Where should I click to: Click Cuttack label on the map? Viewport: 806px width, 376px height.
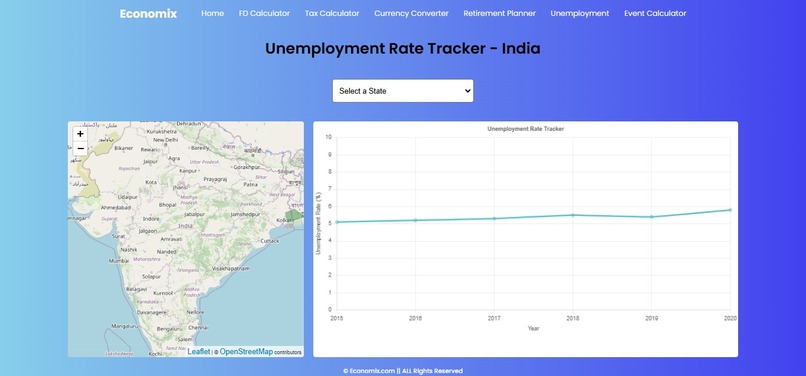[x=270, y=241]
